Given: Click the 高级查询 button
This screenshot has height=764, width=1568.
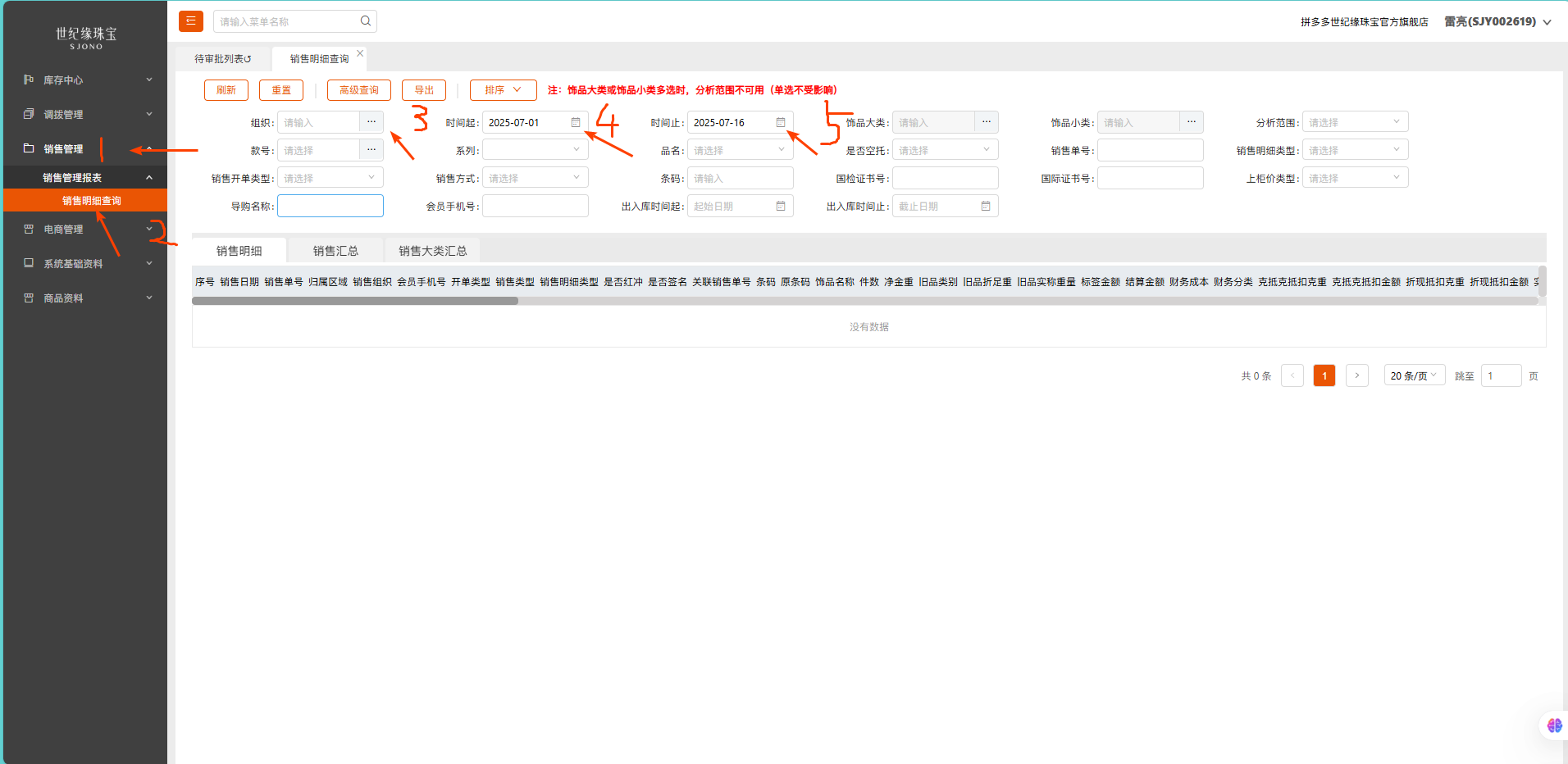Looking at the screenshot, I should coord(358,90).
